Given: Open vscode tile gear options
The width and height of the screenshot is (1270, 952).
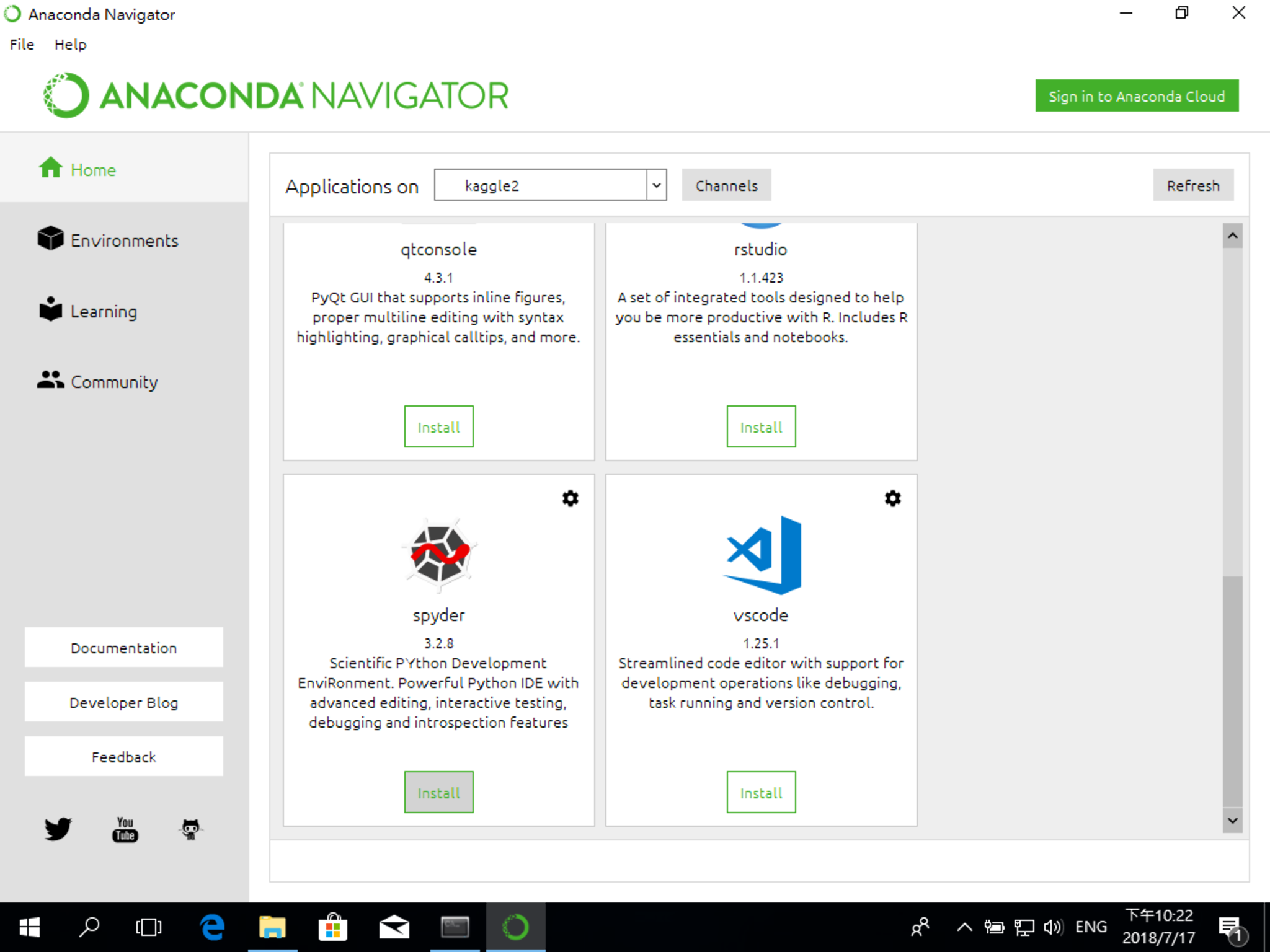Looking at the screenshot, I should [x=892, y=498].
